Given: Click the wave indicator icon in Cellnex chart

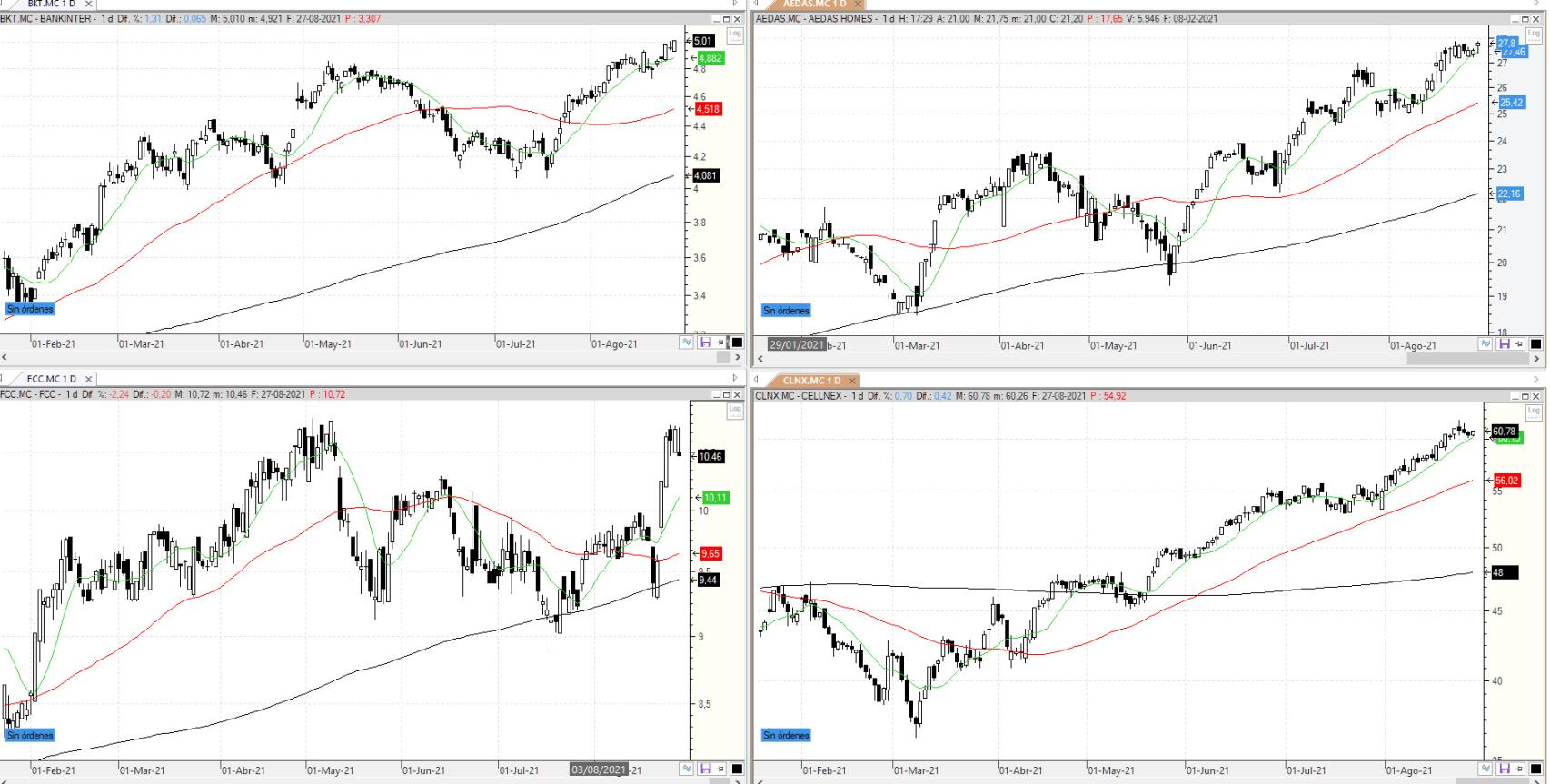Looking at the screenshot, I should [x=1486, y=770].
